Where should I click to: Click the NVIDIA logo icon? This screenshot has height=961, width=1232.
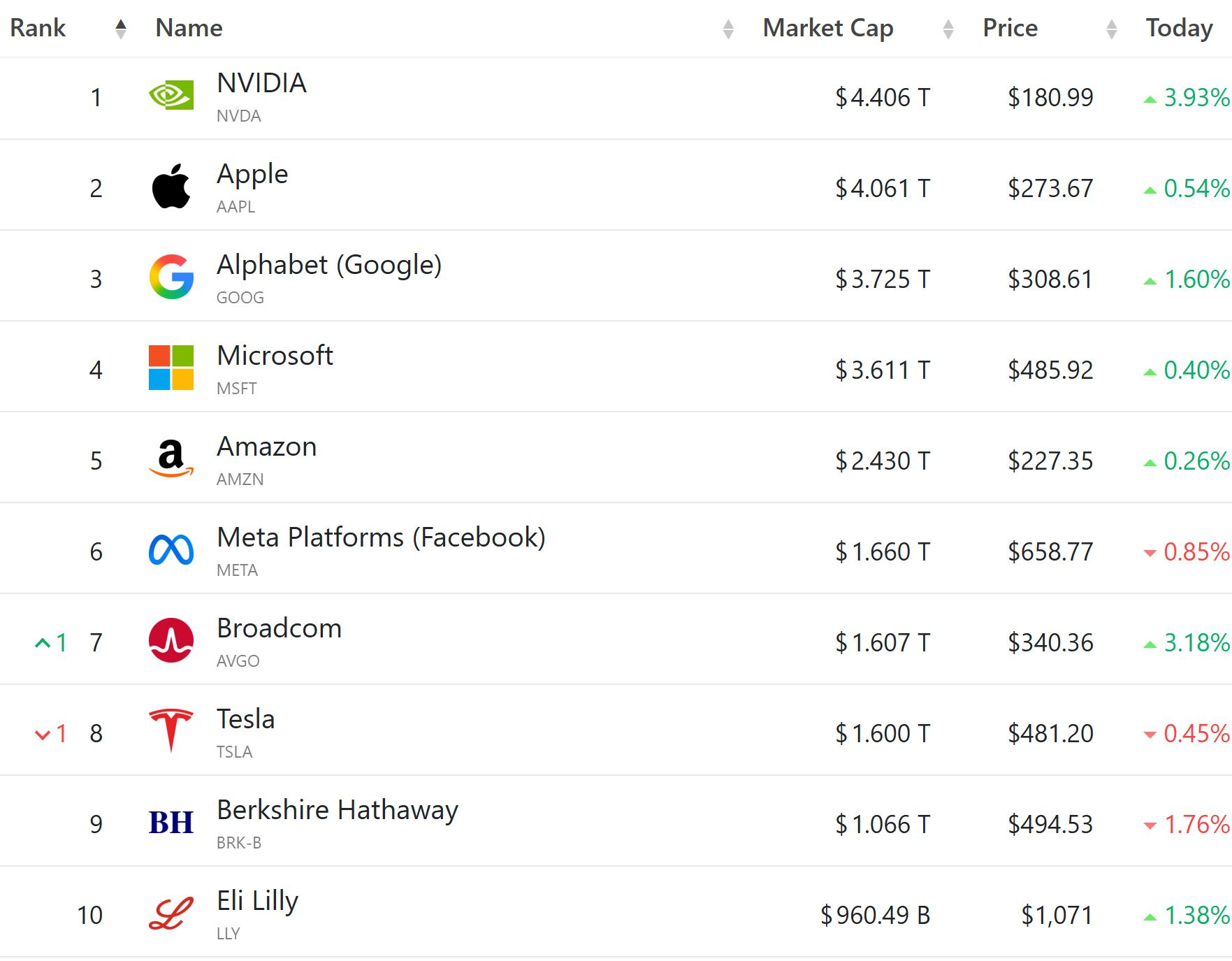tap(171, 96)
